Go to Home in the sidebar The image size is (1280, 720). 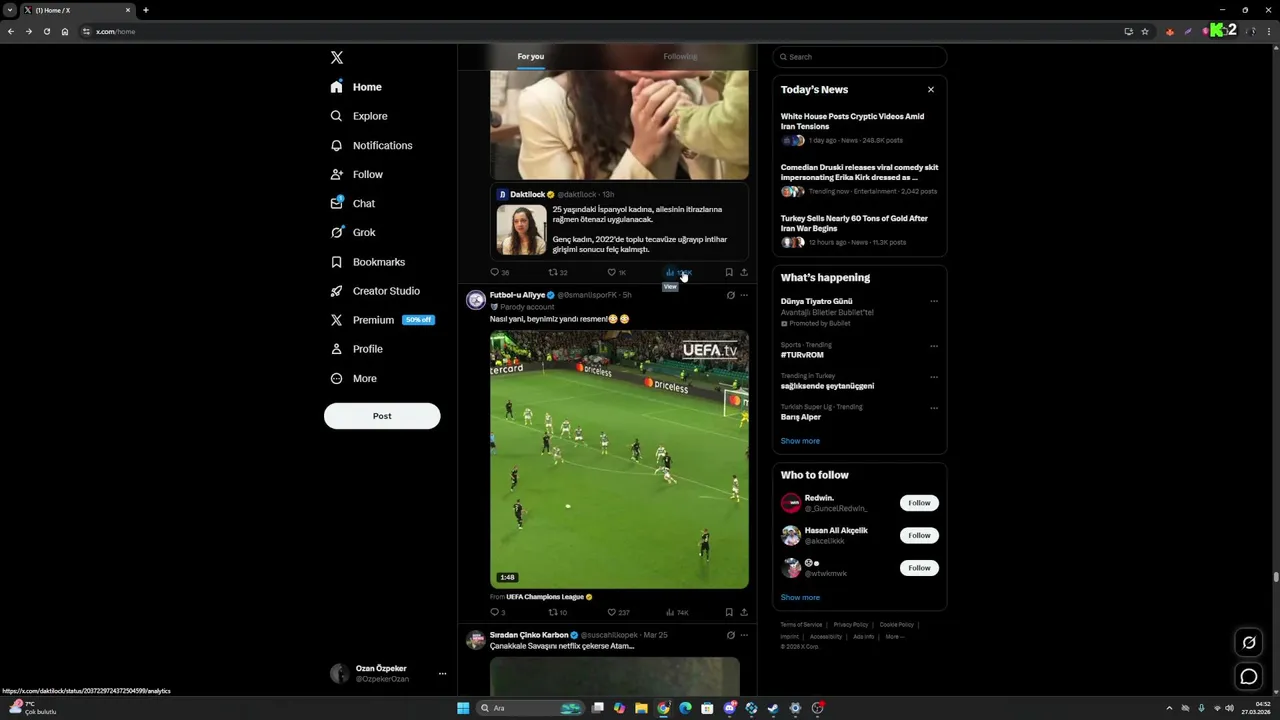click(x=357, y=87)
